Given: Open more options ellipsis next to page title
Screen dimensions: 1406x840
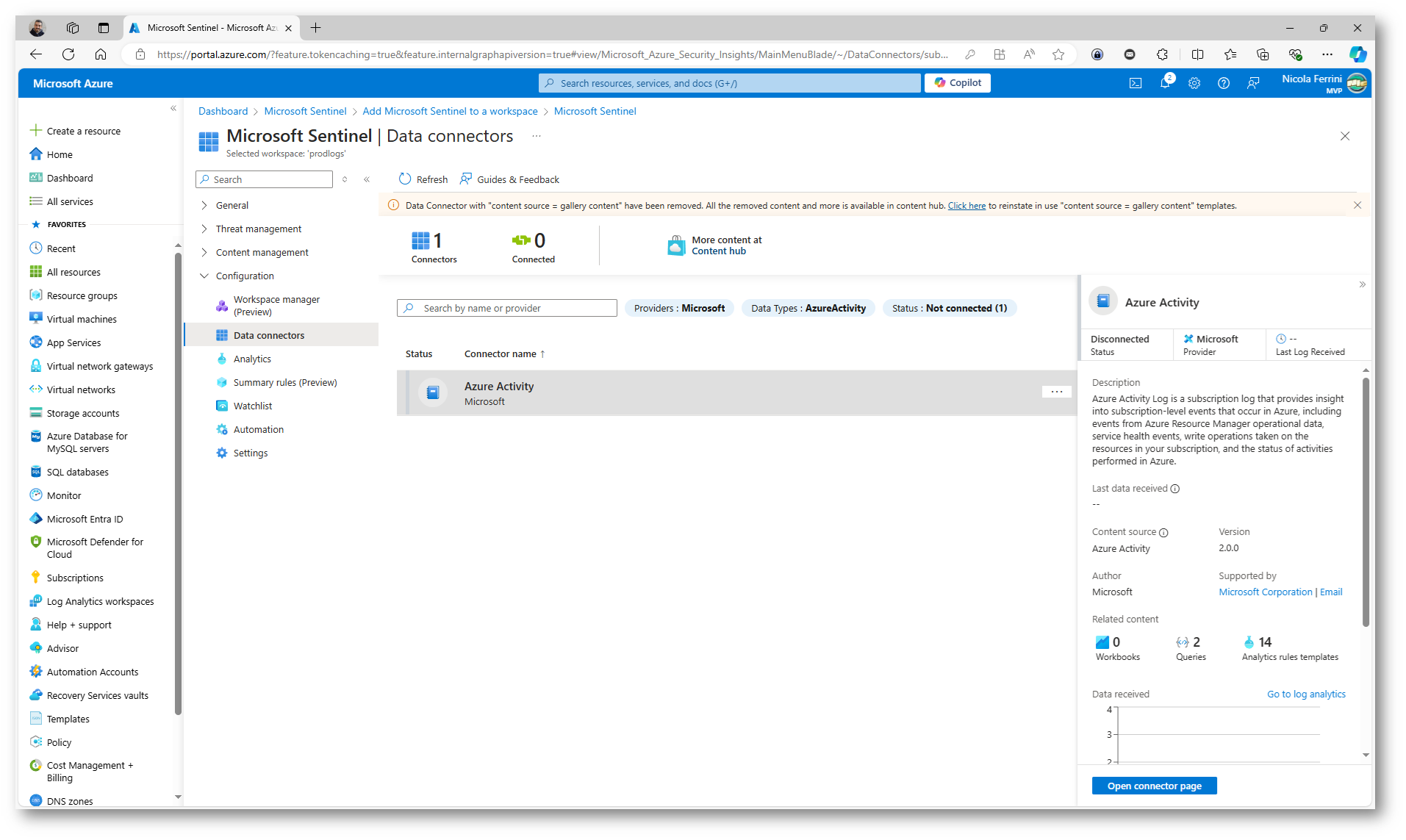Looking at the screenshot, I should pyautogui.click(x=537, y=136).
